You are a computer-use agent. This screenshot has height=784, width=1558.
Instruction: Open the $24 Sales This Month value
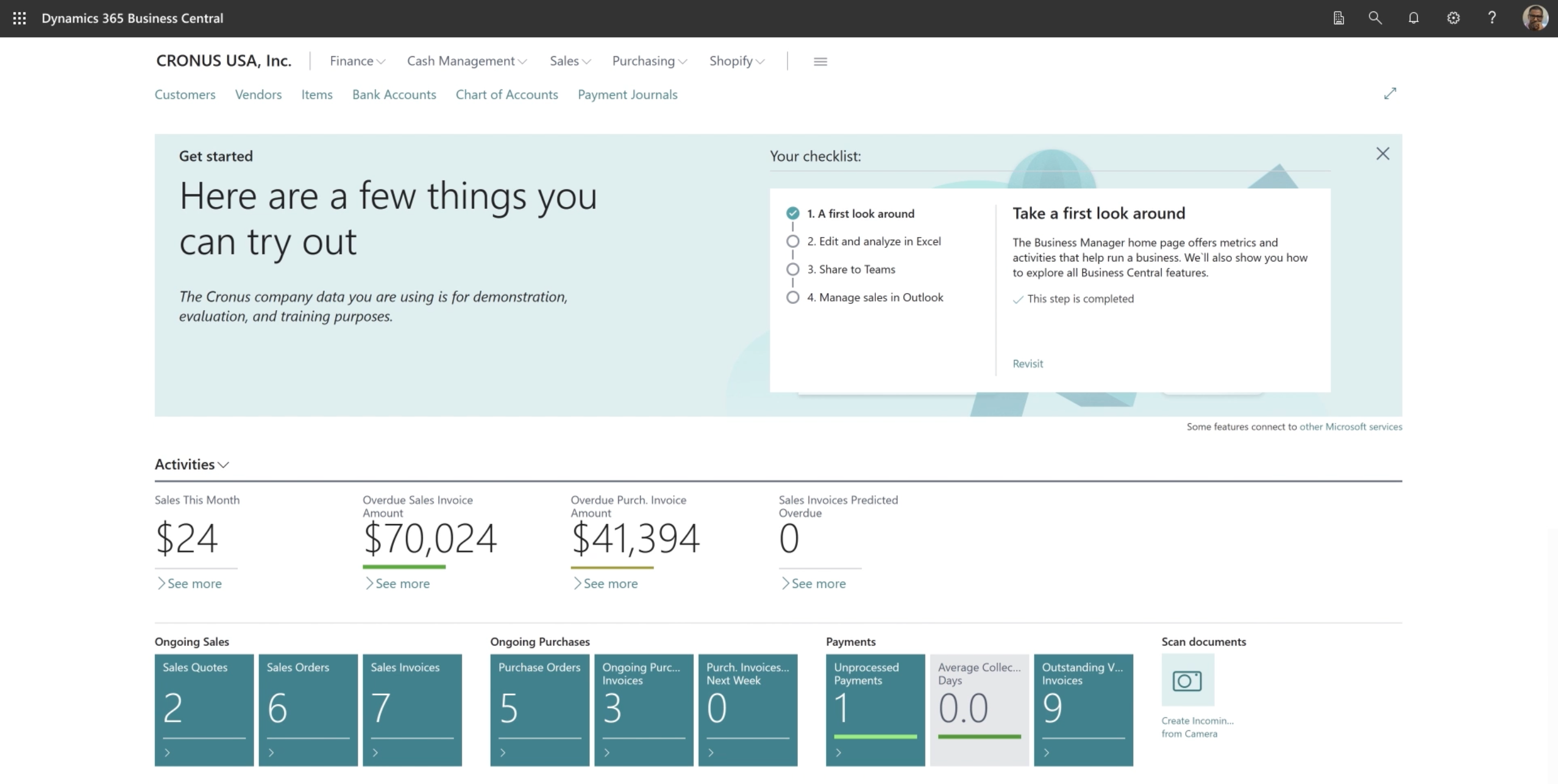click(x=187, y=539)
